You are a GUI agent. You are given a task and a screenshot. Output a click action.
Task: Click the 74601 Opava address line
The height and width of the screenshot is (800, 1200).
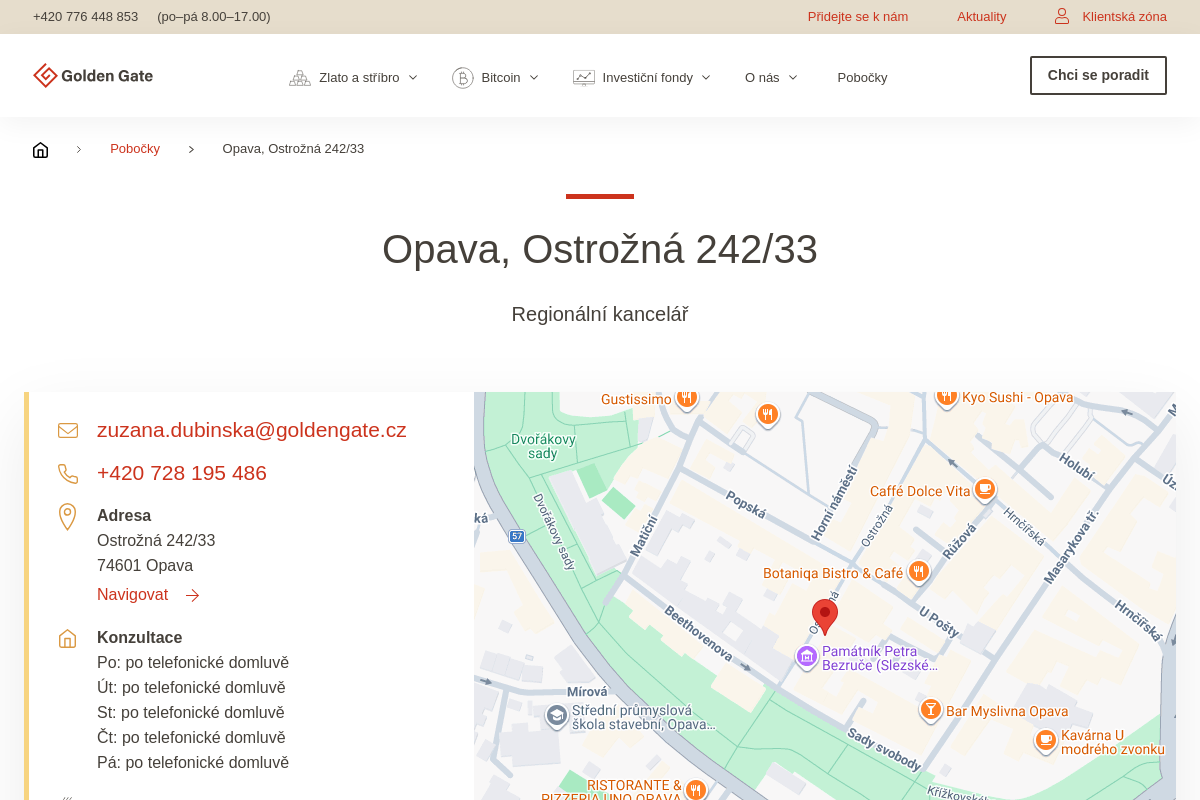coord(145,566)
